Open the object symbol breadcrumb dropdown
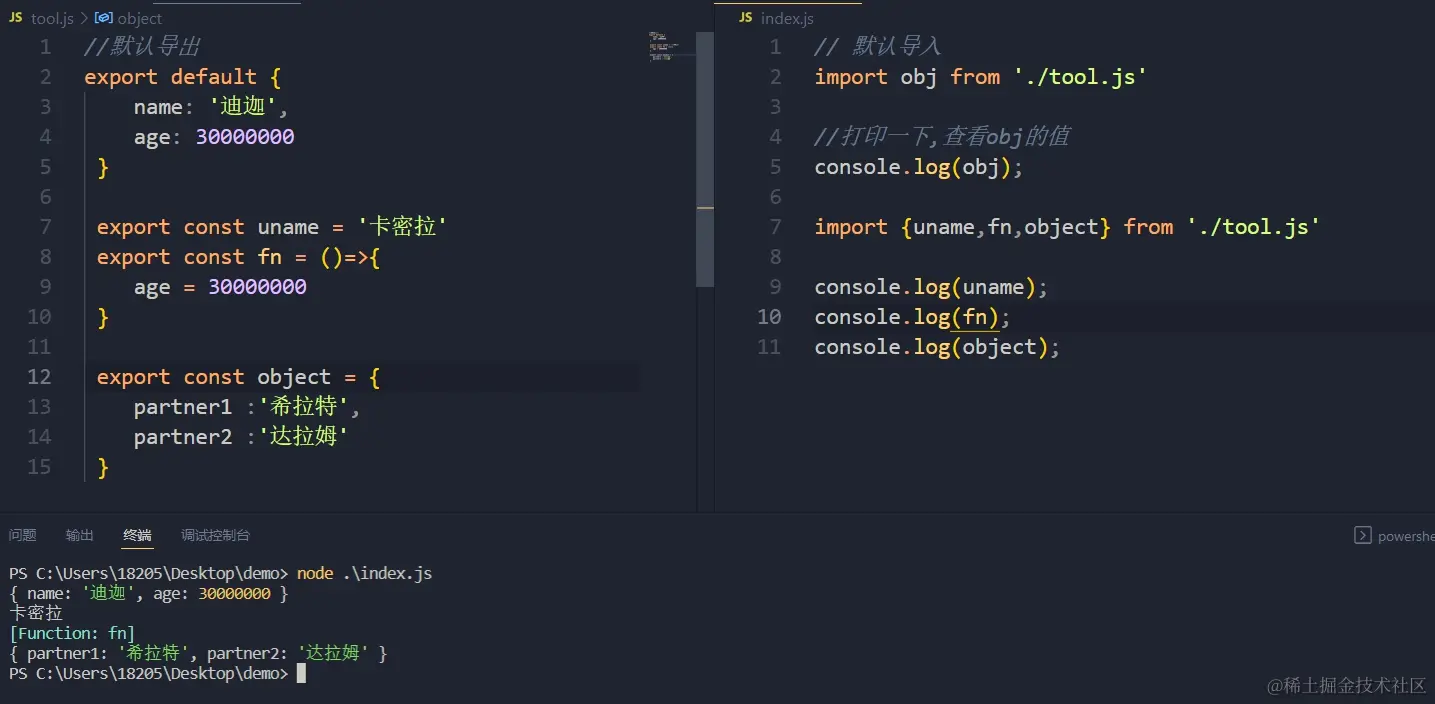1435x704 pixels. (139, 18)
